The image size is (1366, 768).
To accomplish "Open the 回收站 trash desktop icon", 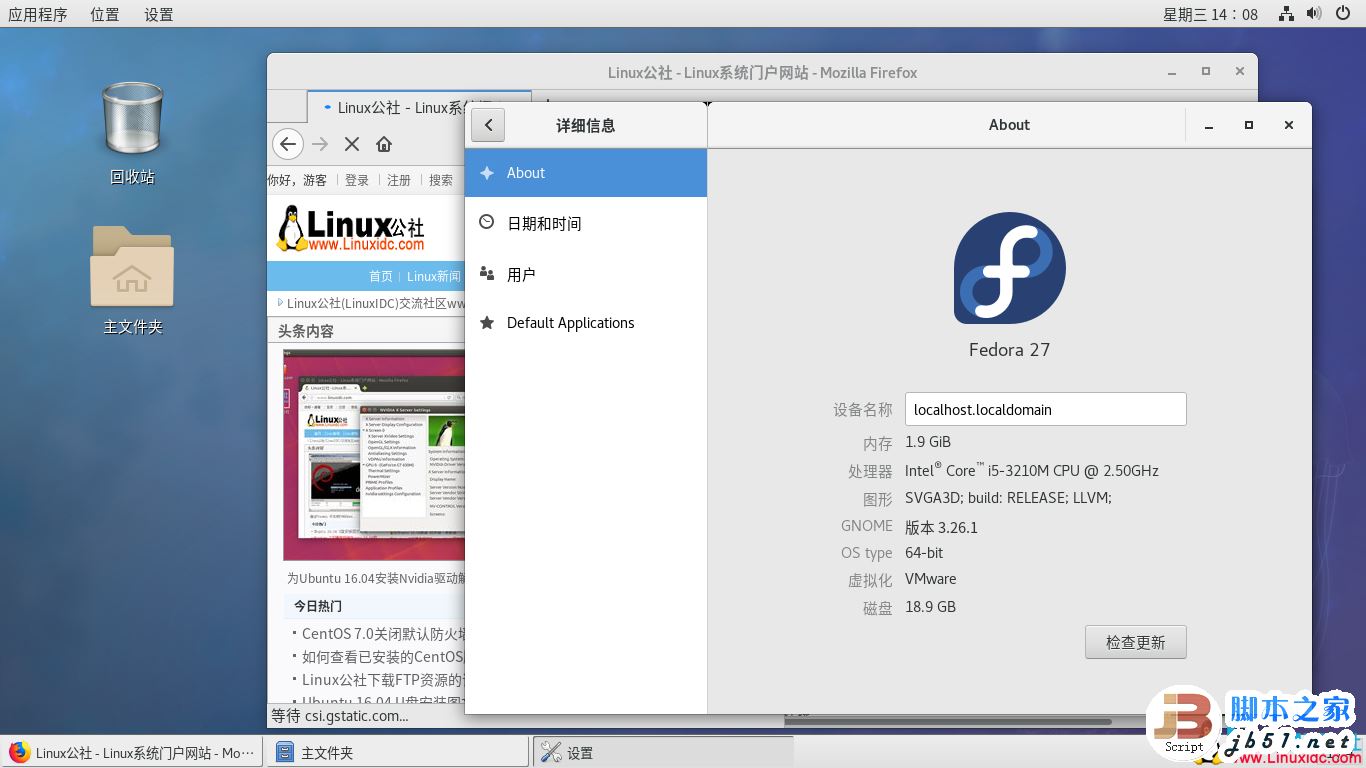I will 132,133.
